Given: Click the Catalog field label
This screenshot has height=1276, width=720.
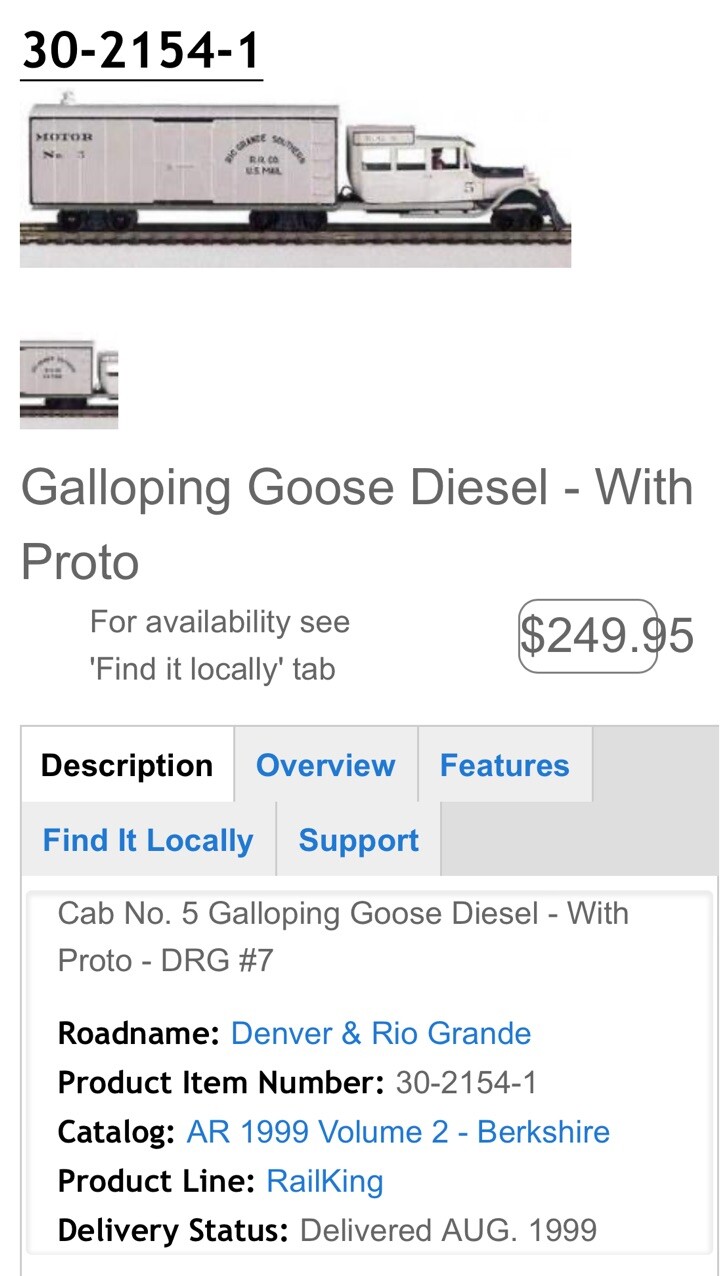Looking at the screenshot, I should pyautogui.click(x=108, y=1132).
